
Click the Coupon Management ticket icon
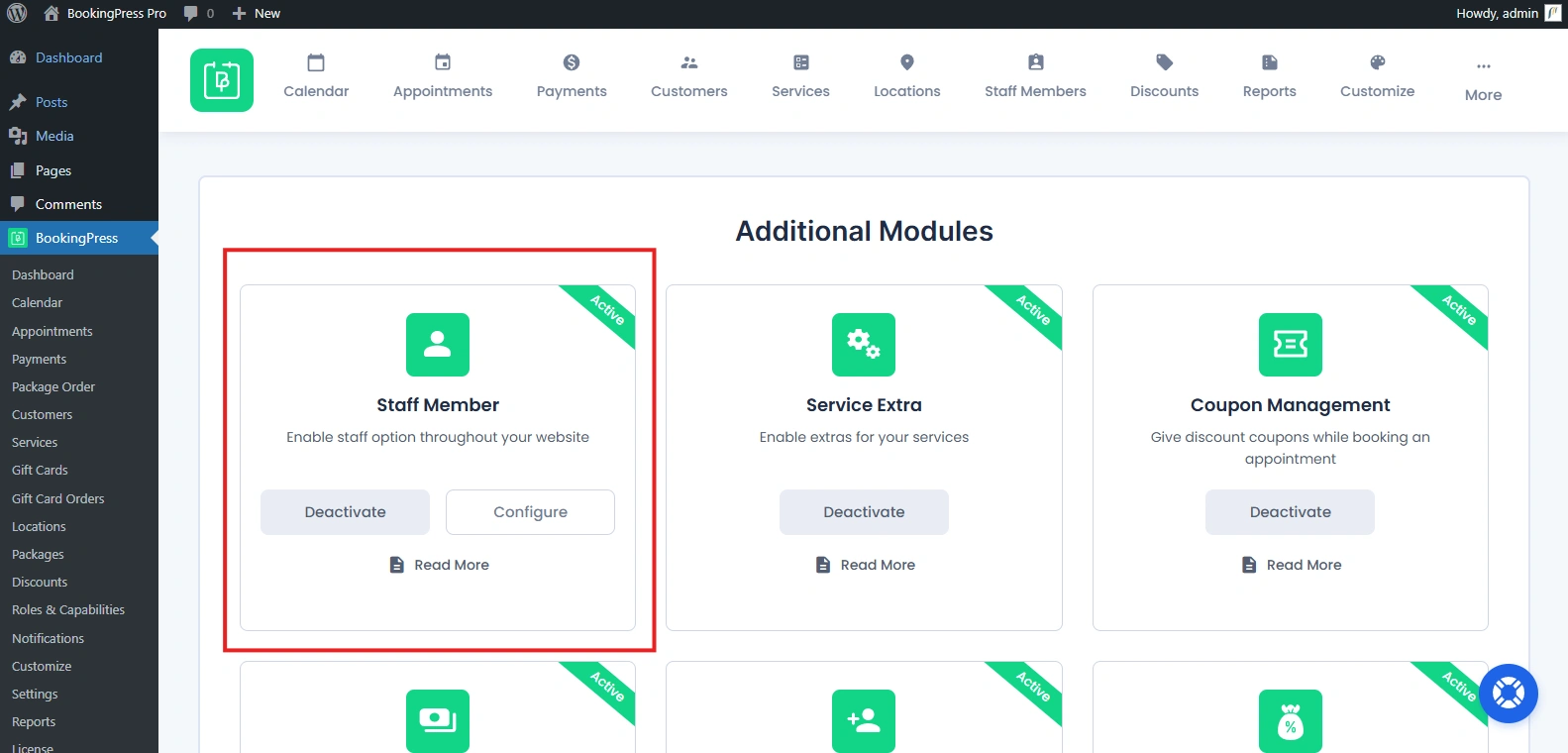(x=1291, y=345)
